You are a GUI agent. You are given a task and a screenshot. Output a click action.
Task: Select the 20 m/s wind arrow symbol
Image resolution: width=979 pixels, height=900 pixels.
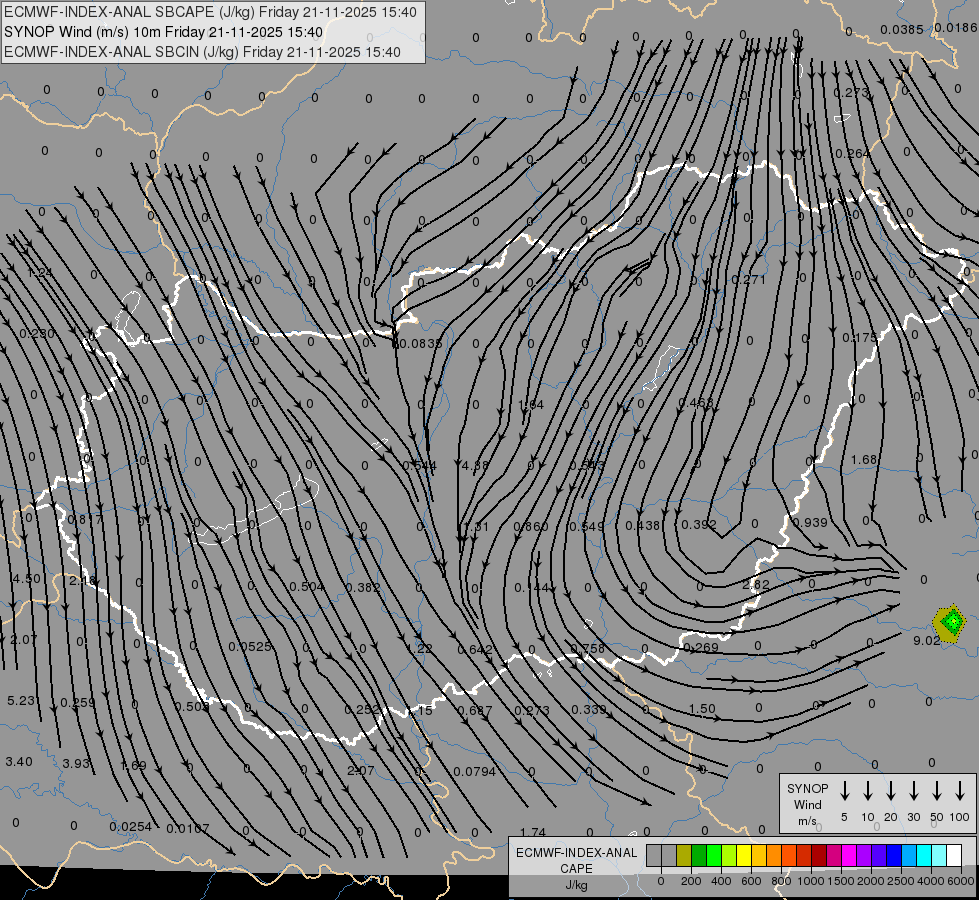click(x=891, y=791)
